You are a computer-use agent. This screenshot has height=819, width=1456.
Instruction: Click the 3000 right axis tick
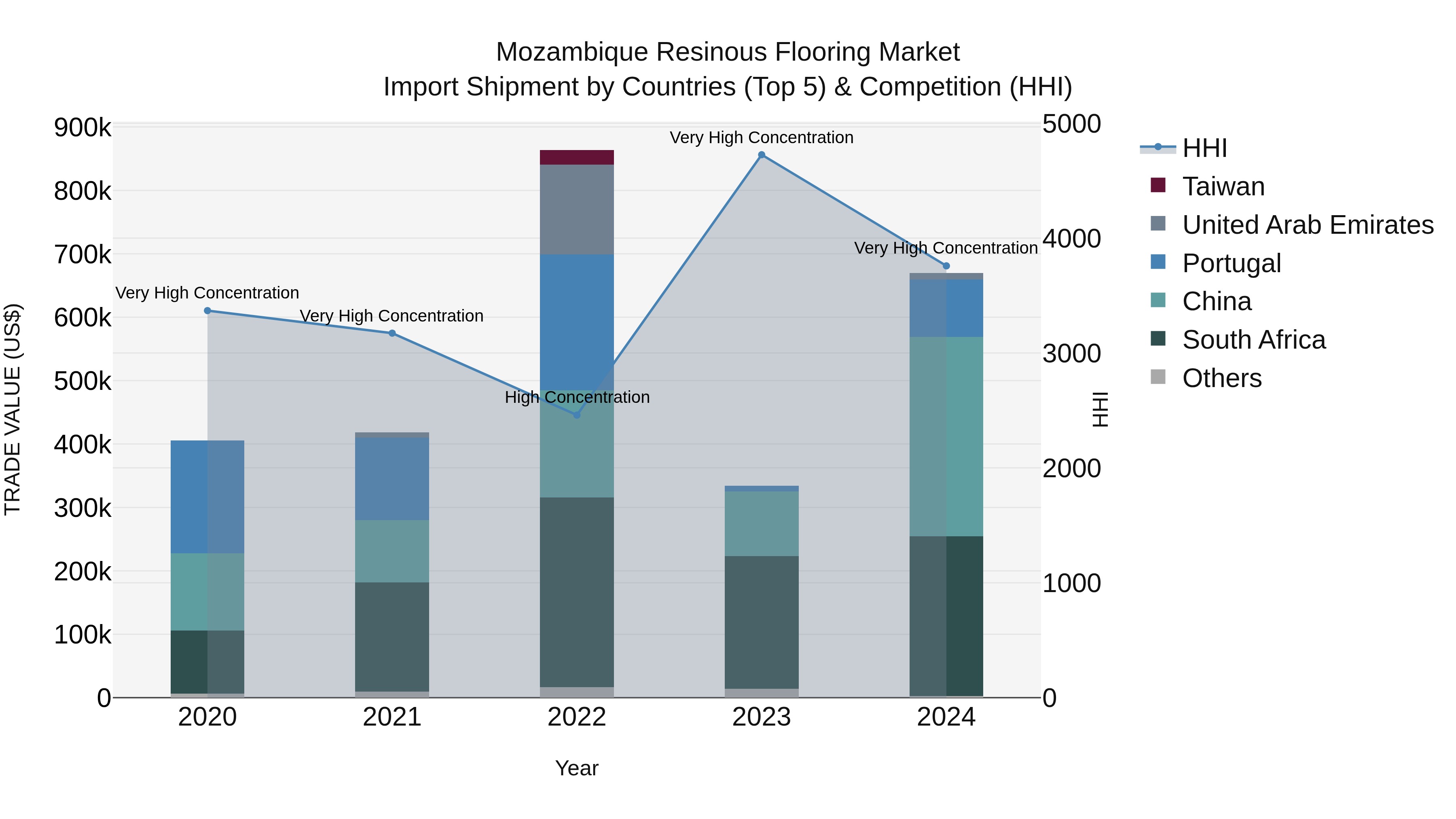[x=1072, y=354]
